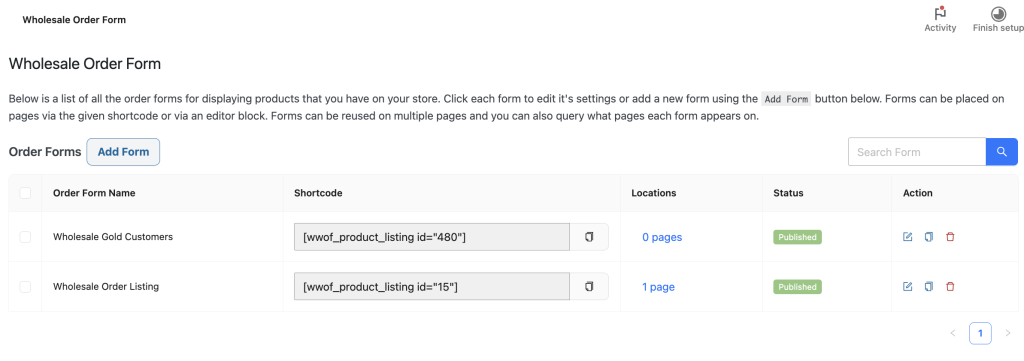Open the 1 page locations link
This screenshot has width=1024, height=361.
click(x=658, y=287)
